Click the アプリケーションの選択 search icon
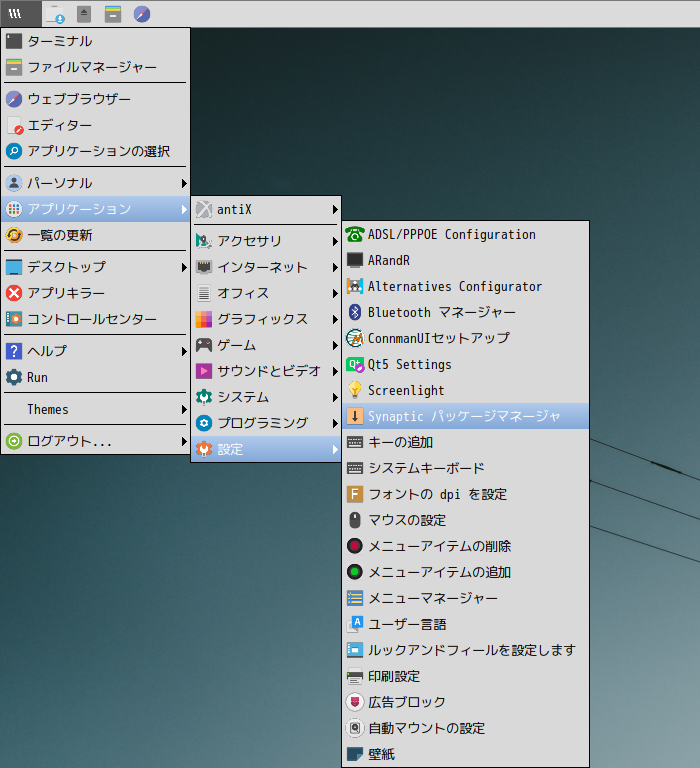This screenshot has width=700, height=768. [x=14, y=151]
